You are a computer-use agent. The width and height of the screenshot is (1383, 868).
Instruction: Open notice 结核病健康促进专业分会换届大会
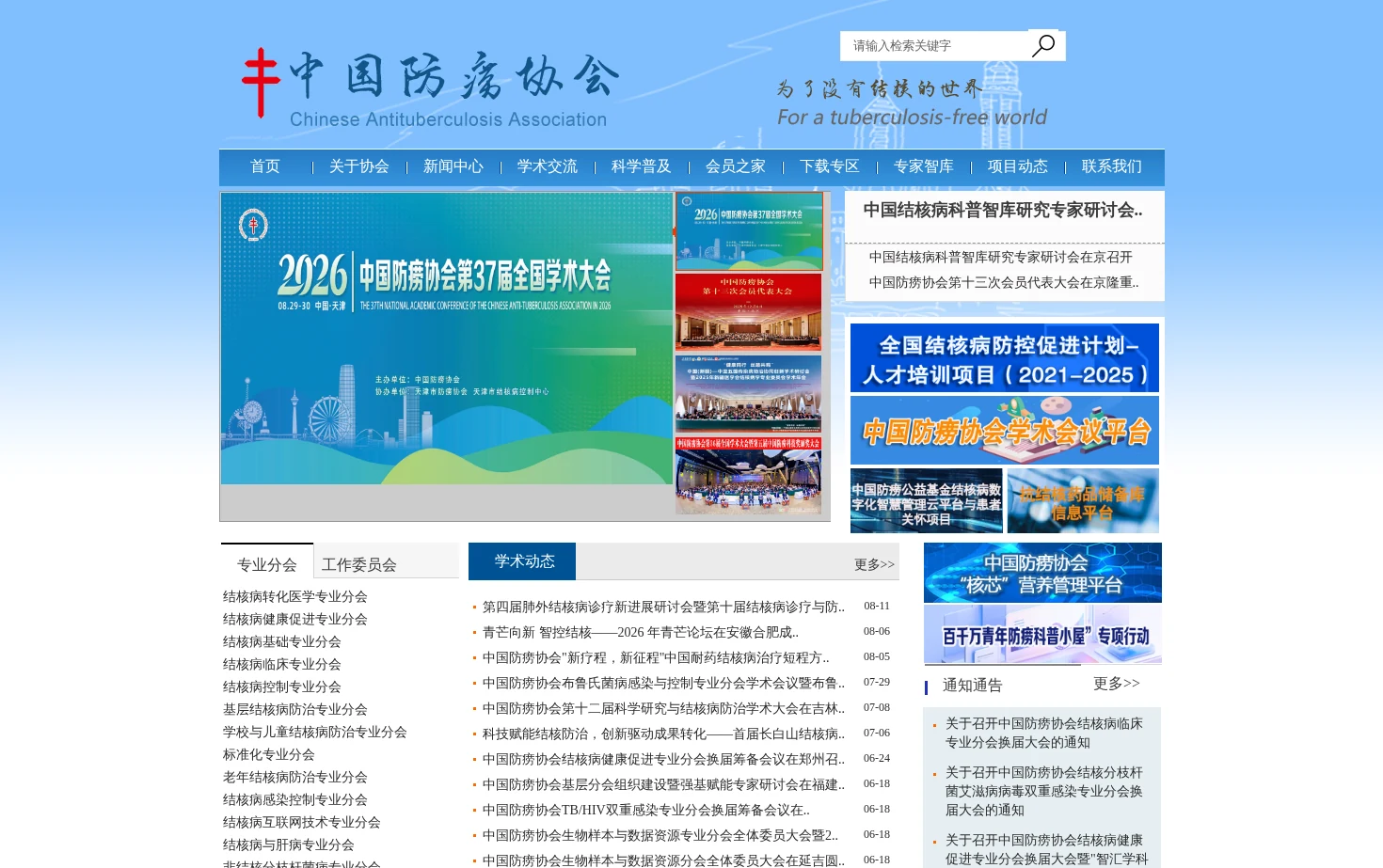[x=1046, y=849]
